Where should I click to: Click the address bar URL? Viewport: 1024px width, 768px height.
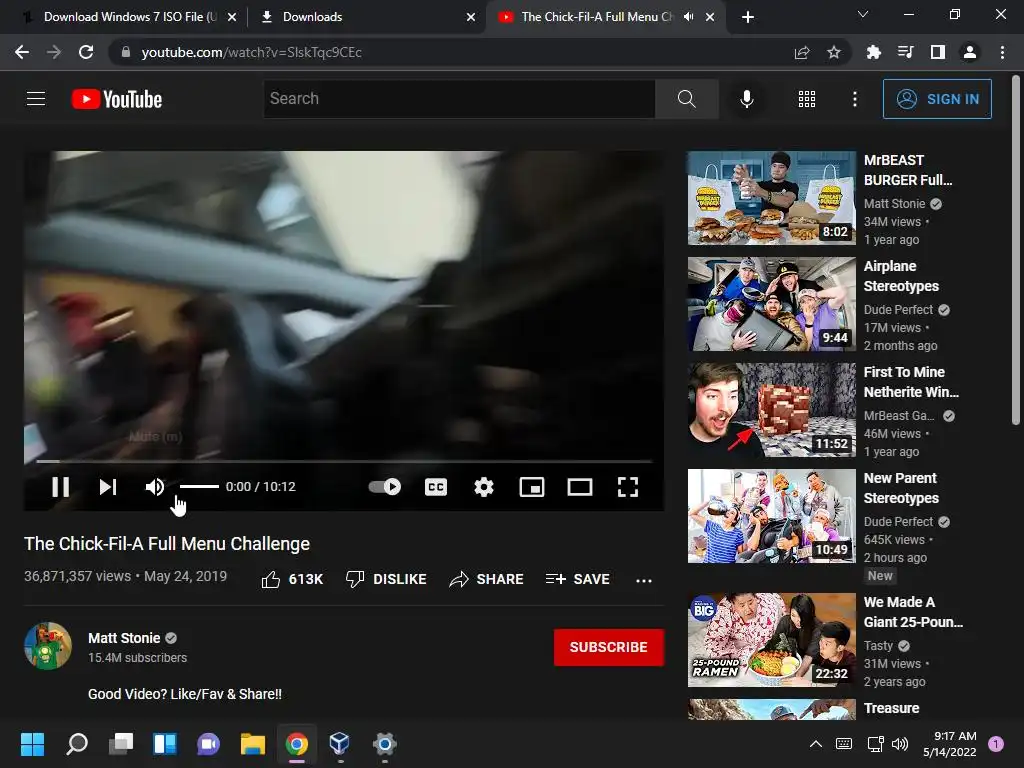click(251, 52)
